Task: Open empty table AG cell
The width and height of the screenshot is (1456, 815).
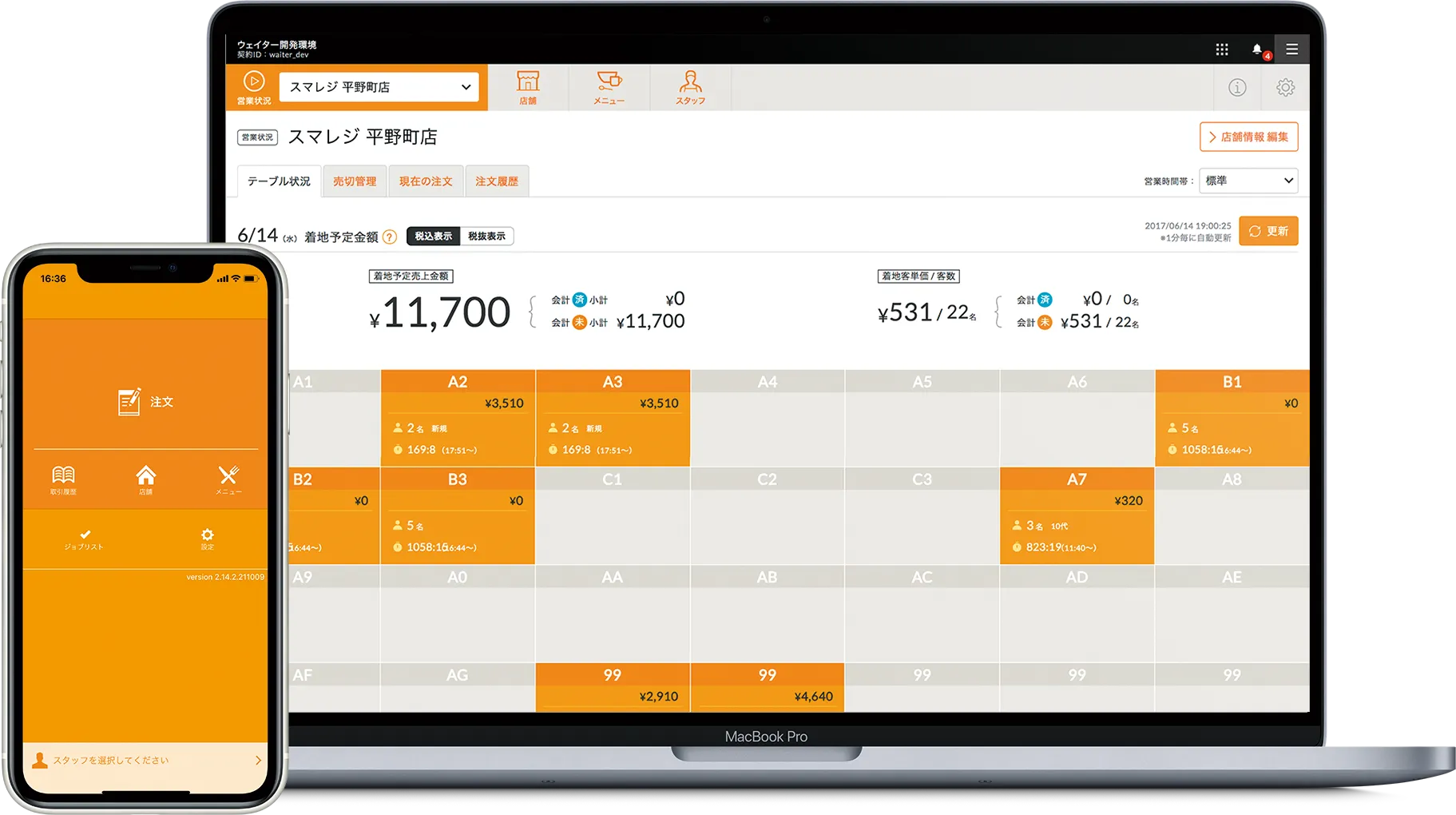Action: click(458, 687)
